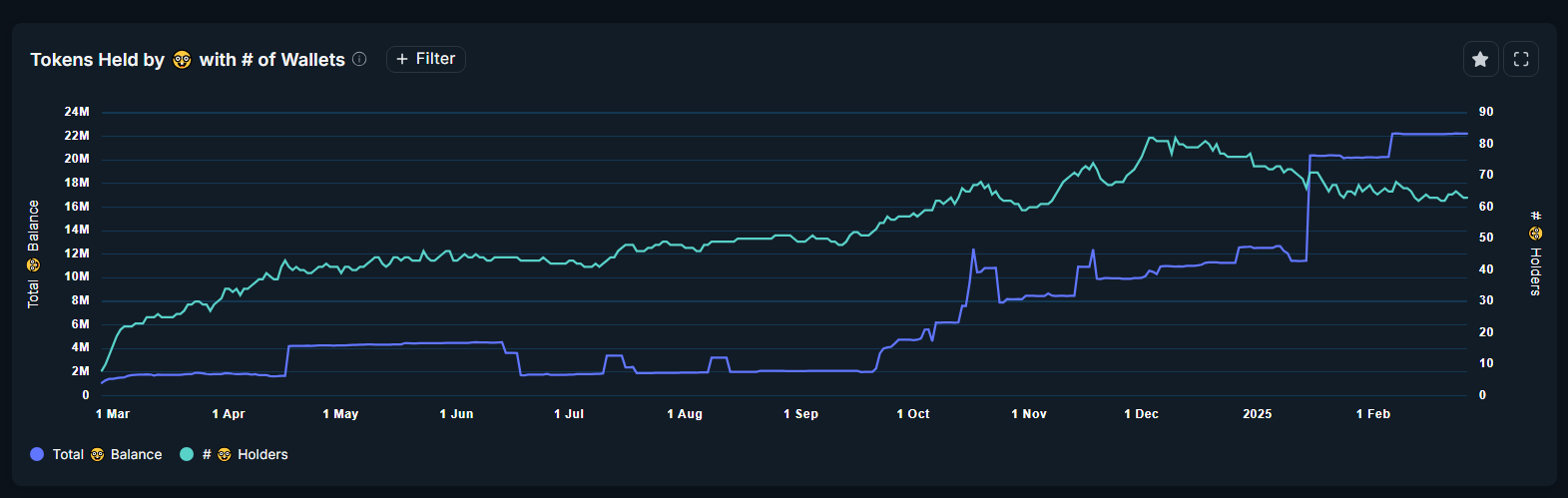
Task: Click the vertical '# Holders' axis title
Action: tap(1535, 253)
